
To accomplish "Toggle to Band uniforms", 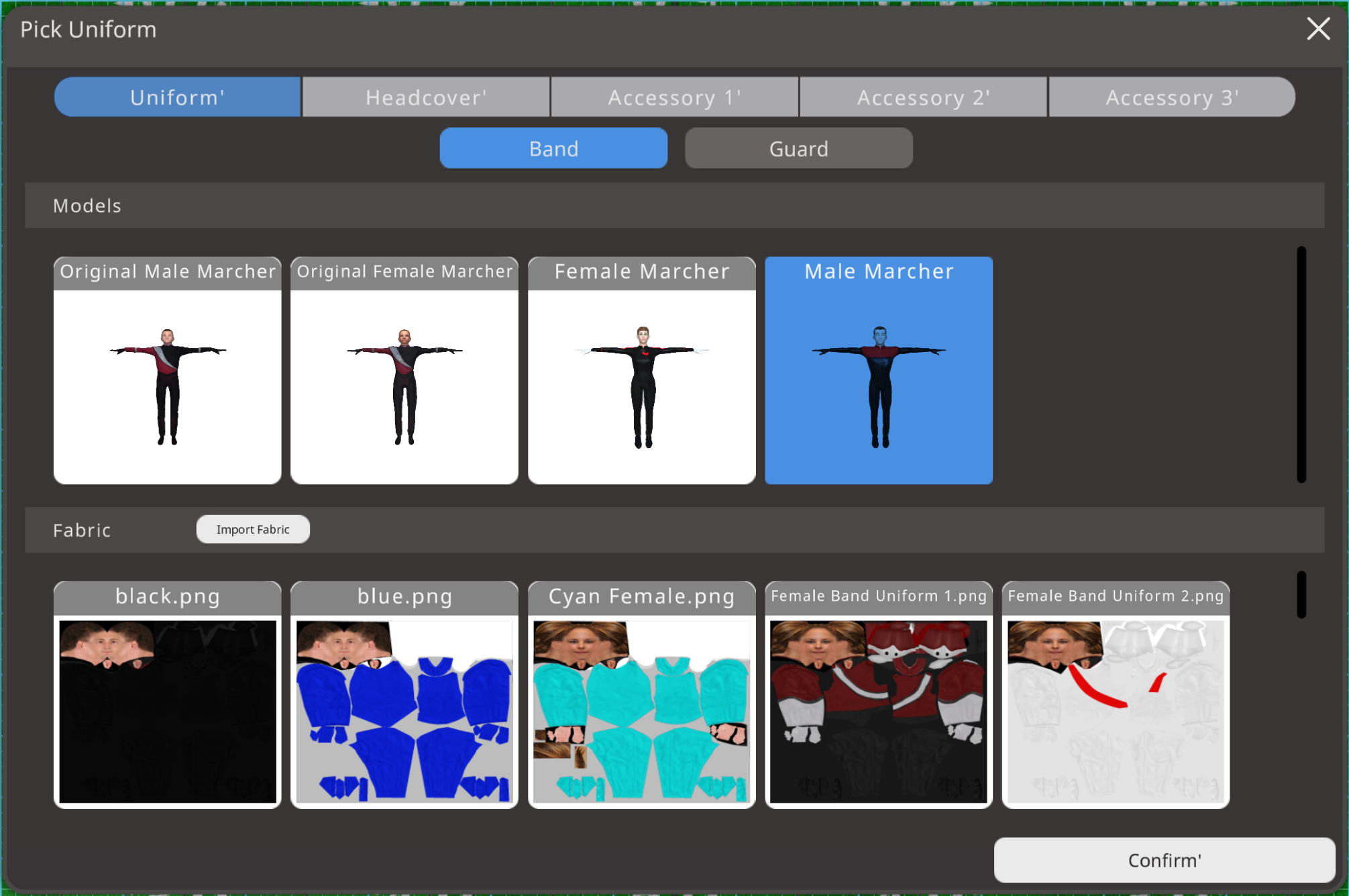I will [x=553, y=148].
